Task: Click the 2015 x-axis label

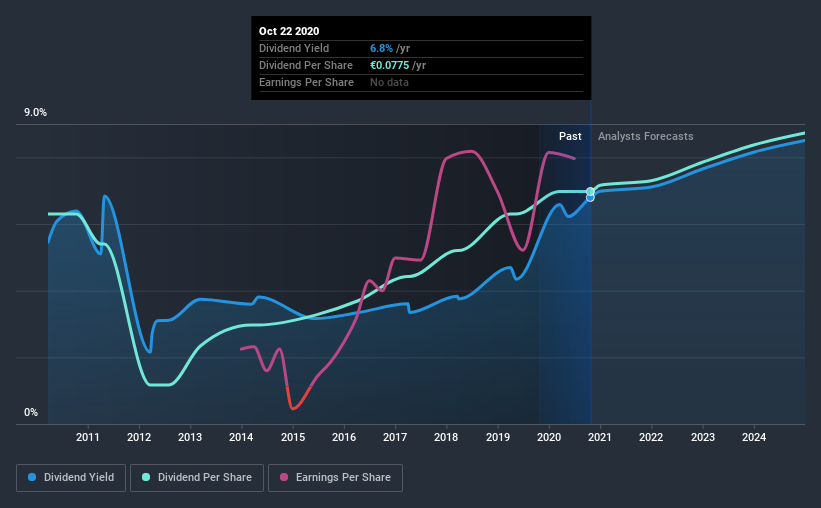Action: (293, 437)
